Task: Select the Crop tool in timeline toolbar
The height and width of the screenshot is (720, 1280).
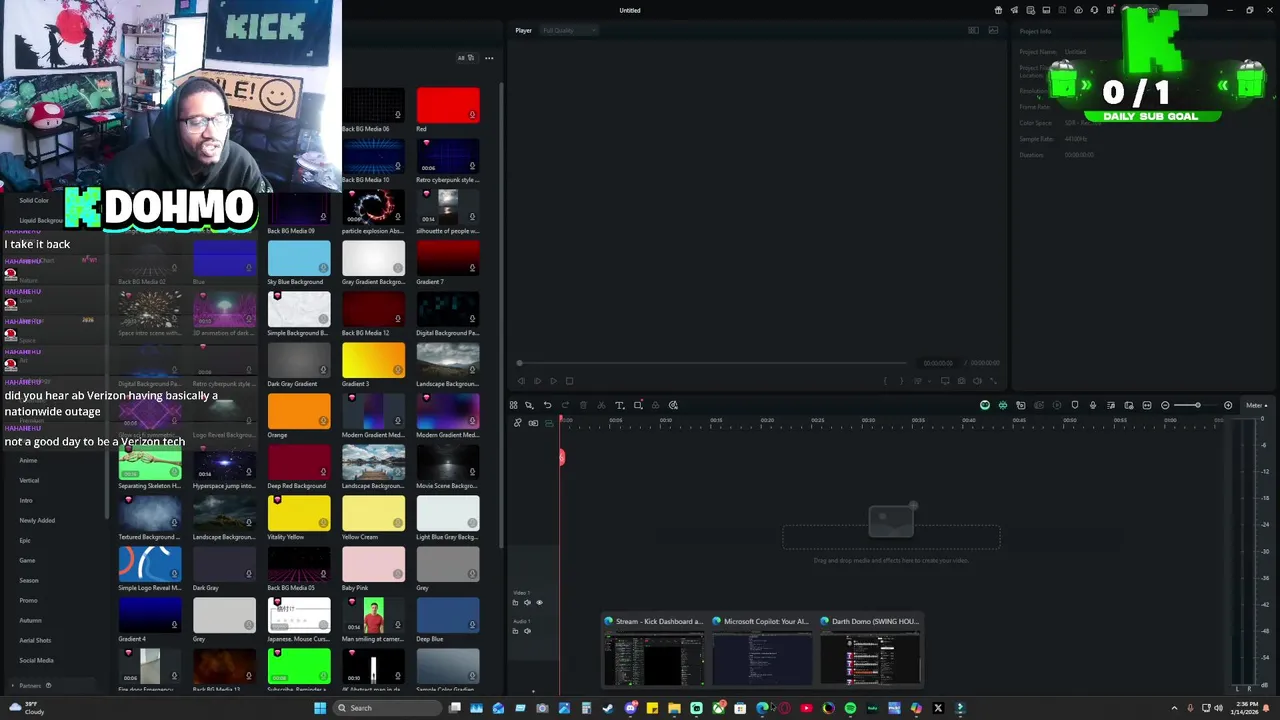Action: click(x=638, y=405)
